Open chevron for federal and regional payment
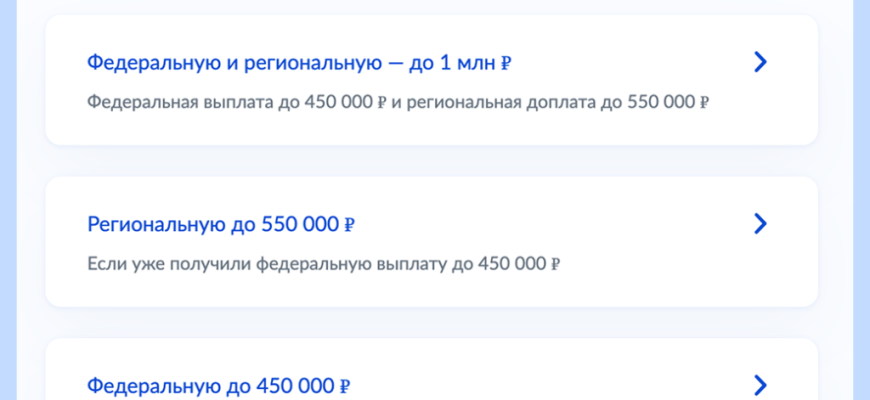This screenshot has height=400, width=870. coord(760,63)
